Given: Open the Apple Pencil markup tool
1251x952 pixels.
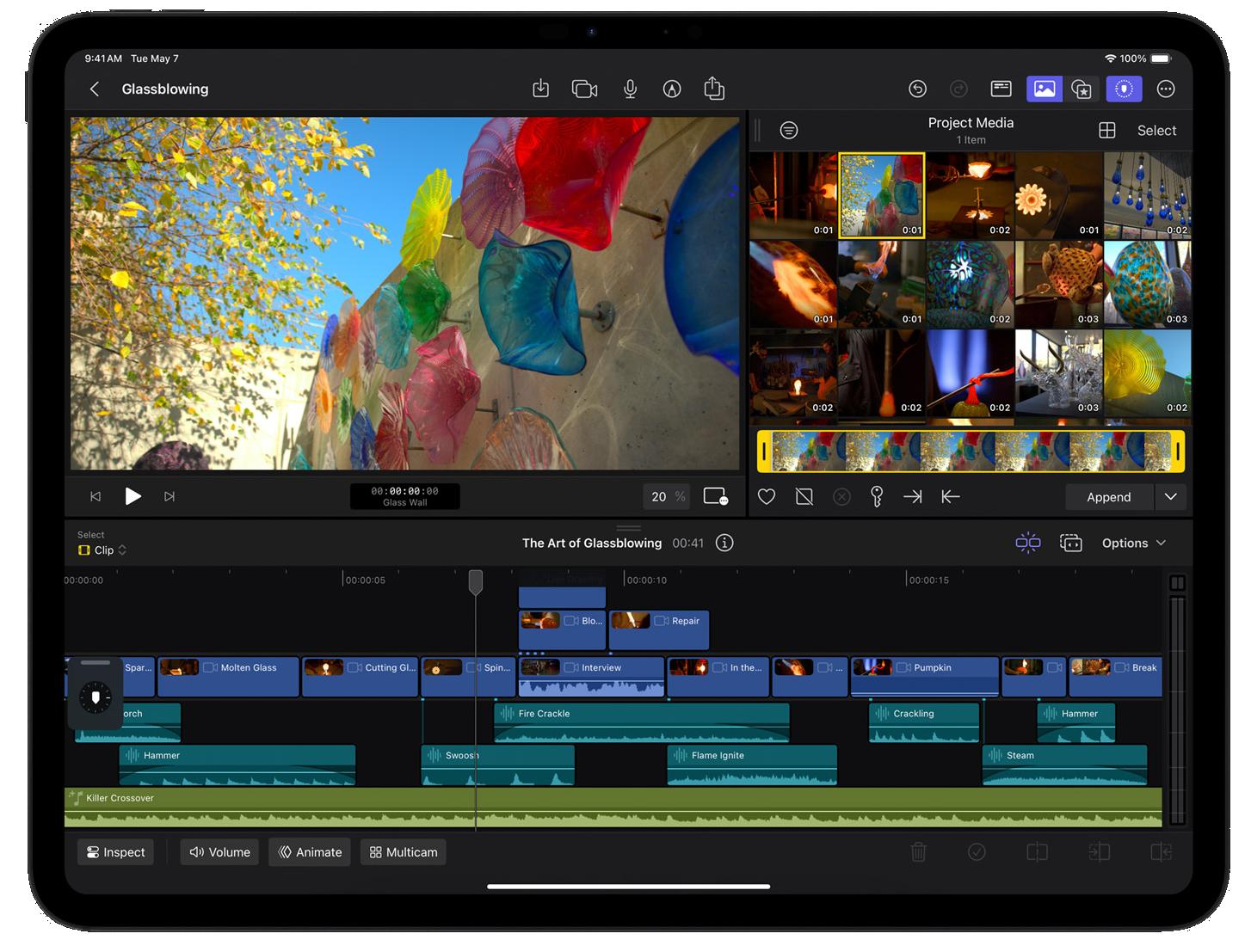Looking at the screenshot, I should click(x=672, y=89).
